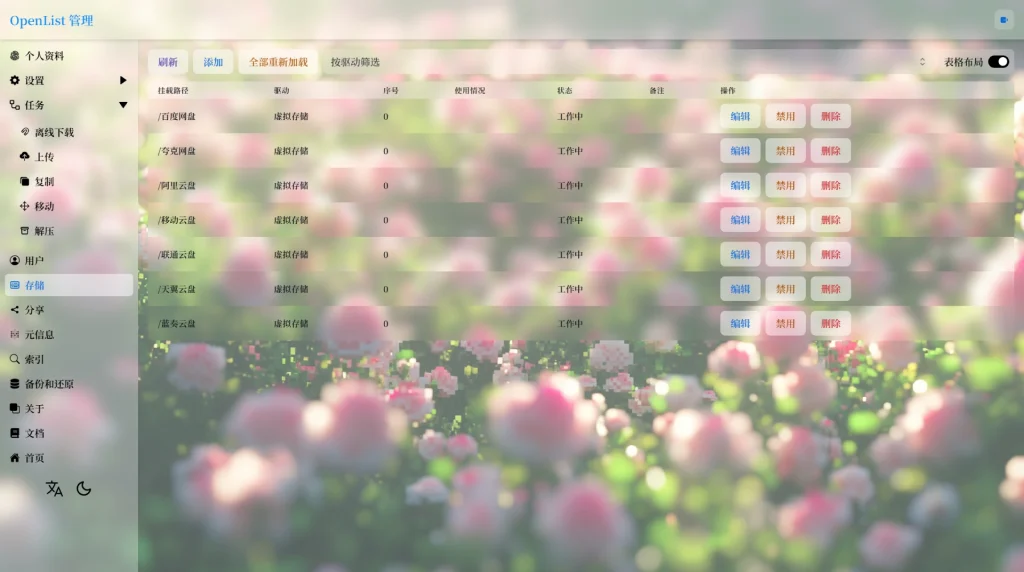Click the 全部重新加载 reload all button
Image resolution: width=1024 pixels, height=572 pixels.
coord(278,62)
